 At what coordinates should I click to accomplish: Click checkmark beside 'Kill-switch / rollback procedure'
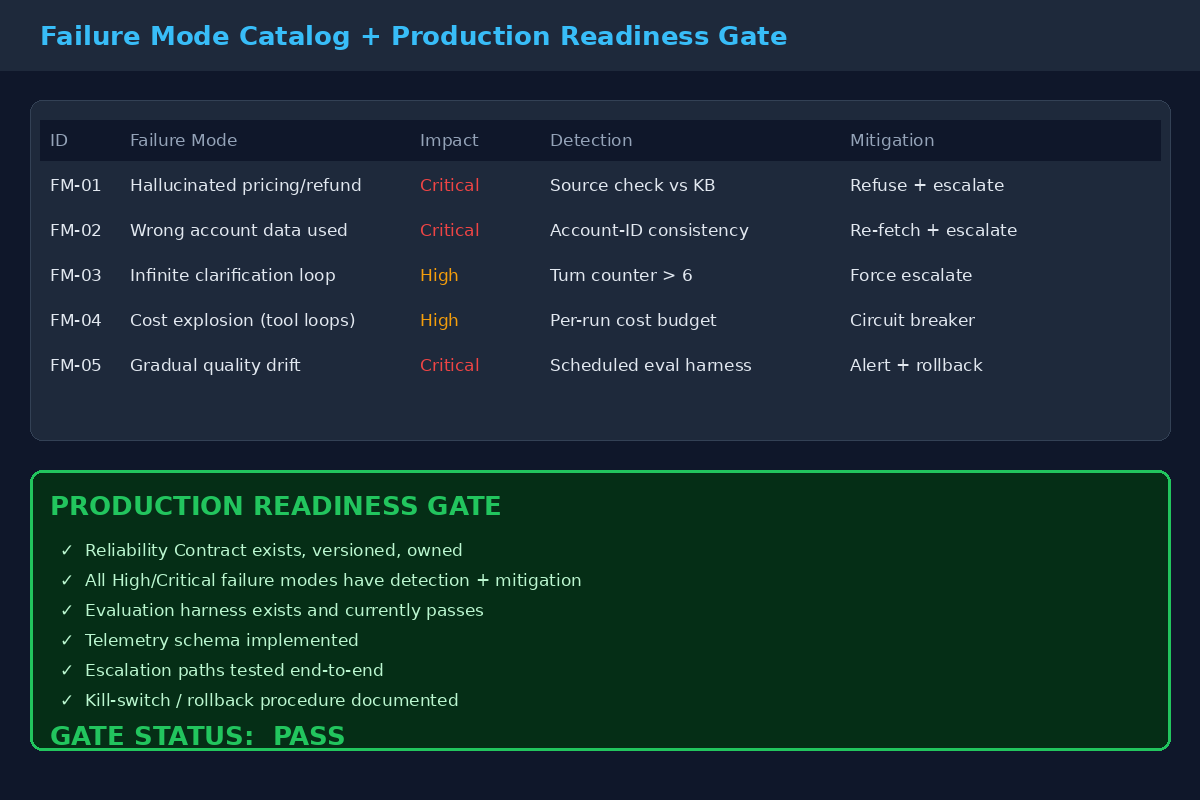67,701
